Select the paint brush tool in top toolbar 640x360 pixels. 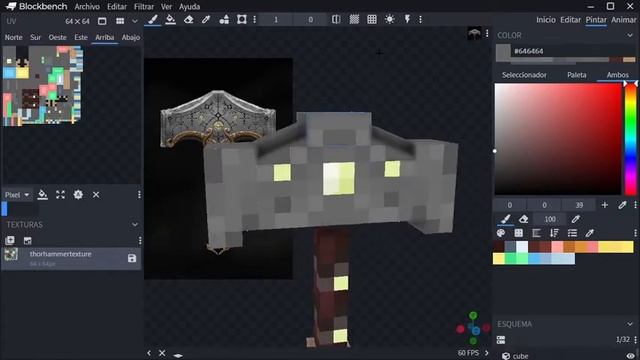coord(153,19)
